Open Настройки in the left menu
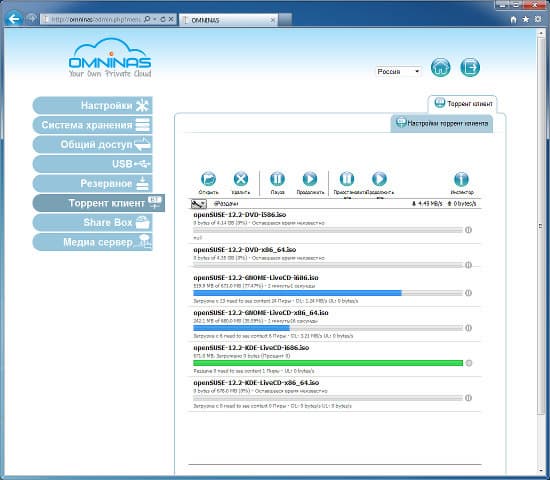 (x=92, y=105)
